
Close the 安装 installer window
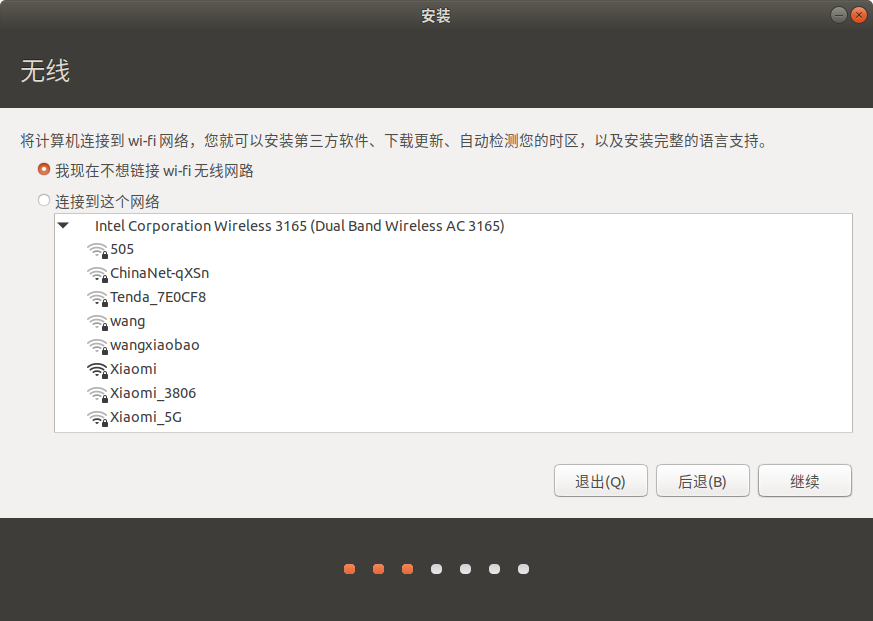[x=859, y=15]
